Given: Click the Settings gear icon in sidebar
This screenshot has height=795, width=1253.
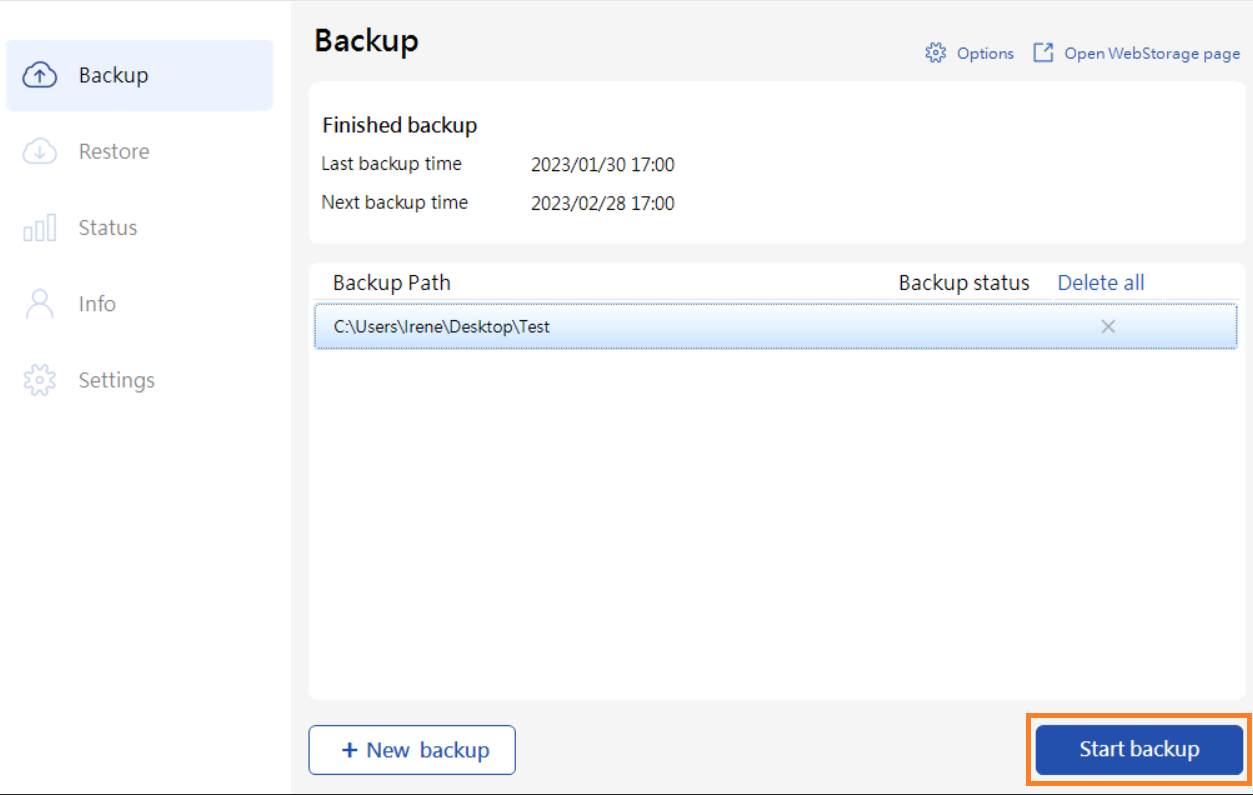Looking at the screenshot, I should coord(39,380).
